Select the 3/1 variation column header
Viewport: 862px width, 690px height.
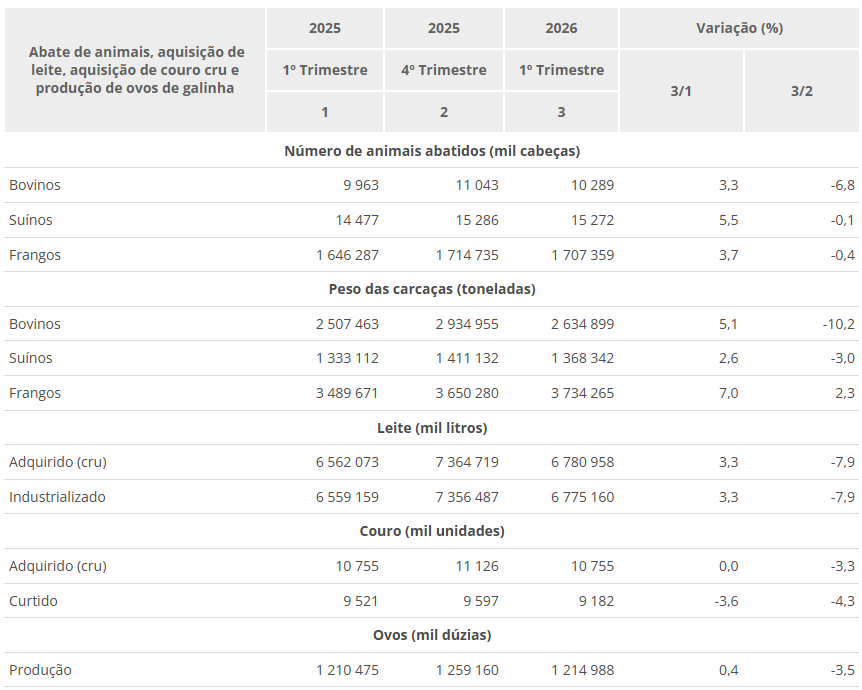(681, 91)
